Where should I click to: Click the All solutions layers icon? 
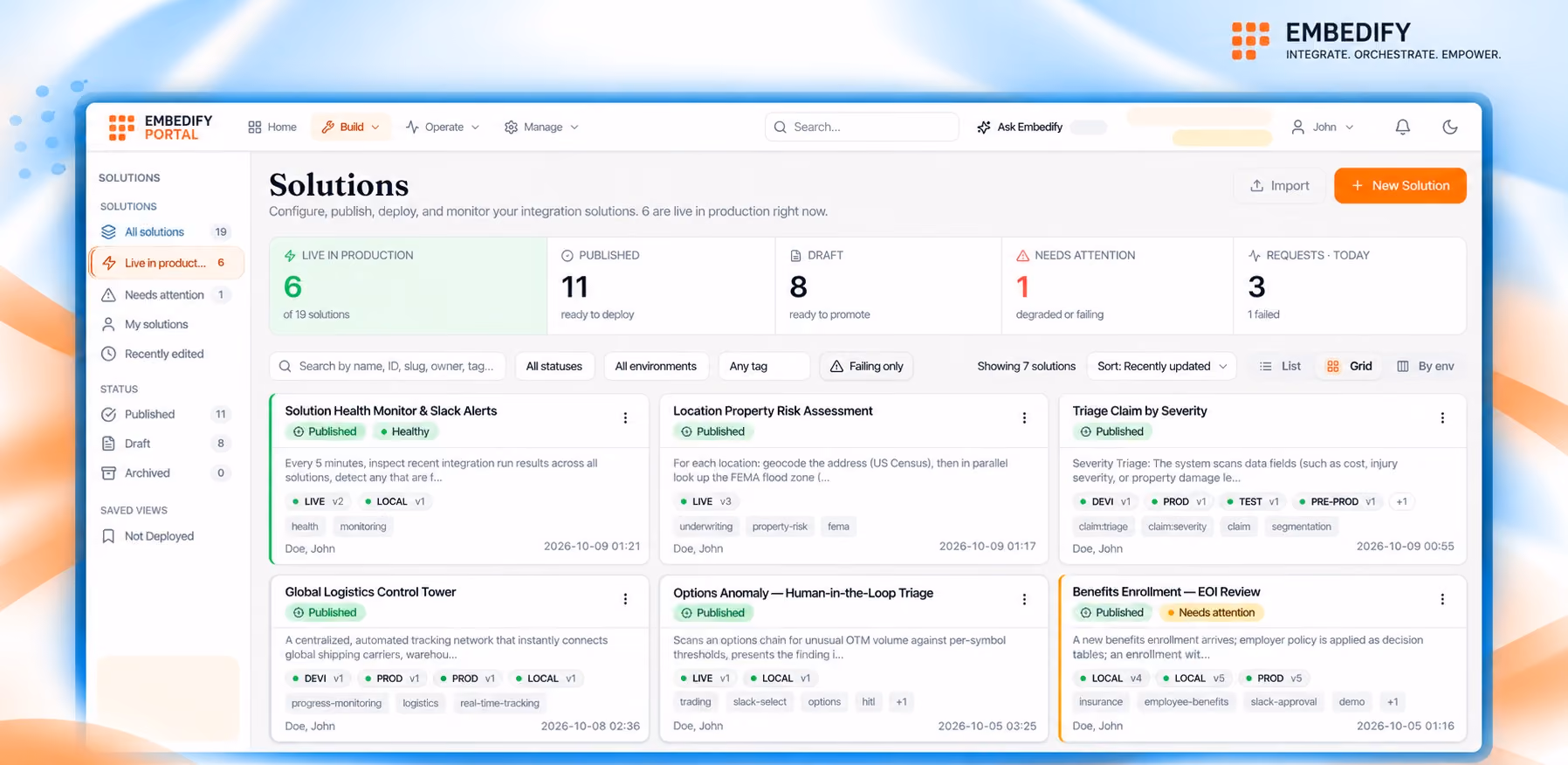point(108,232)
